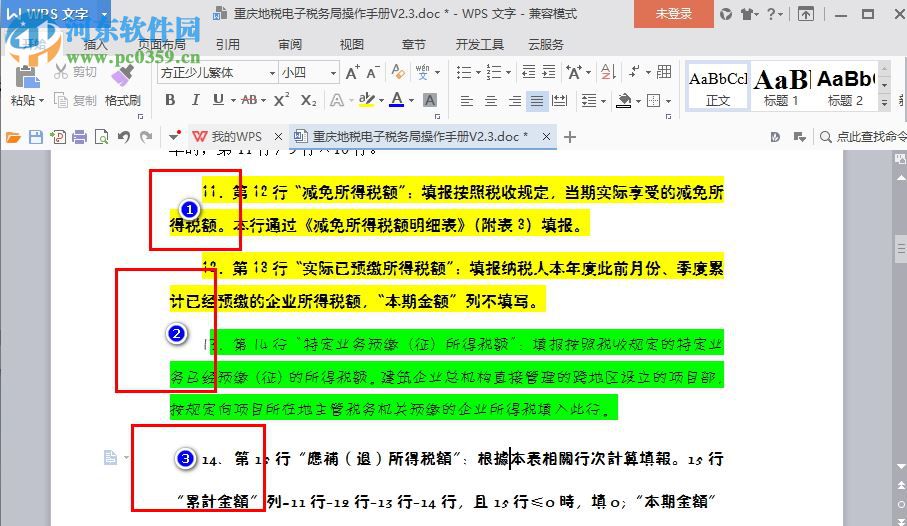Open the 章节 ribbon tab
The height and width of the screenshot is (526, 907).
413,45
